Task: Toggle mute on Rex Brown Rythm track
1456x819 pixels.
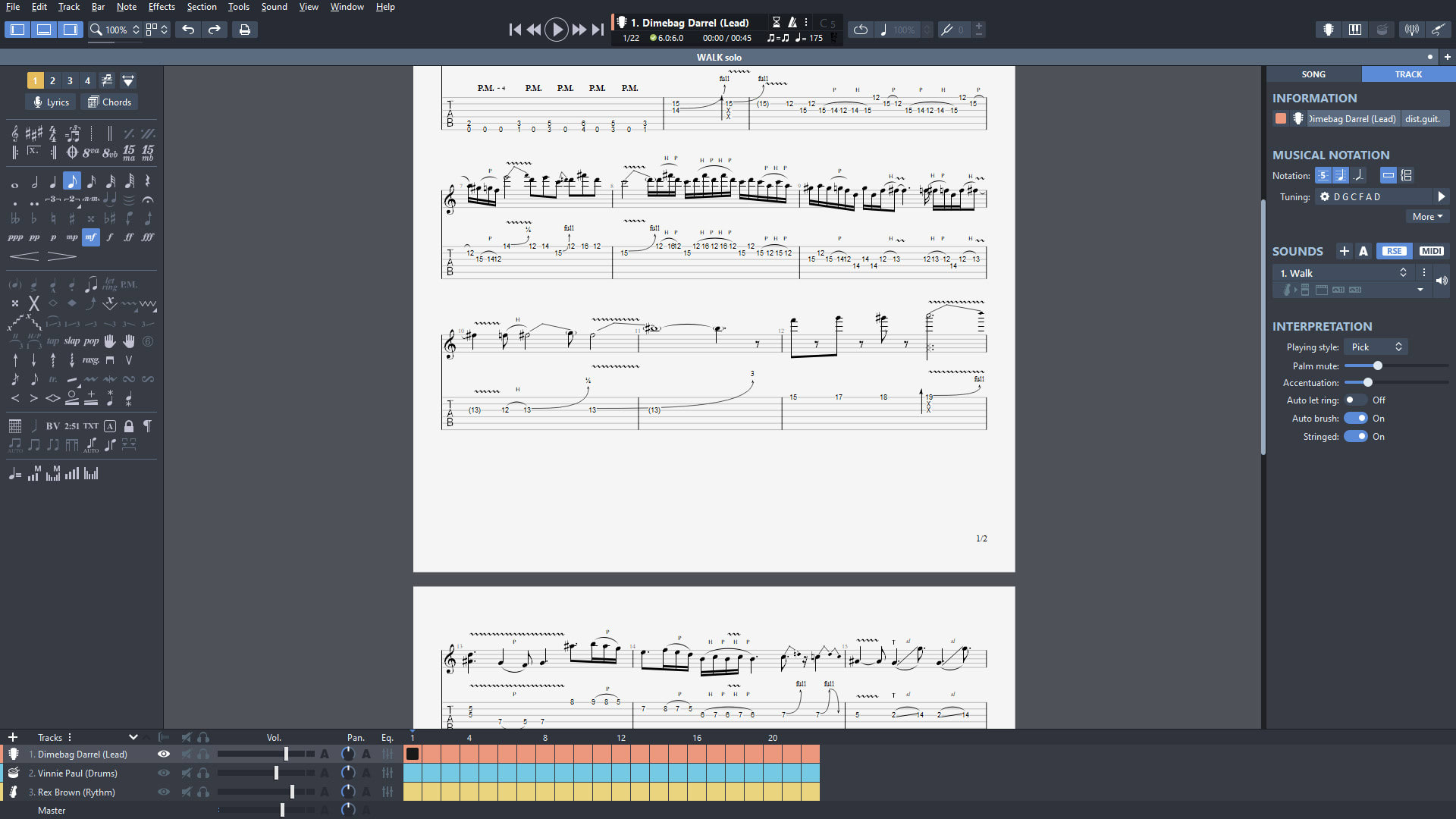Action: (x=186, y=792)
